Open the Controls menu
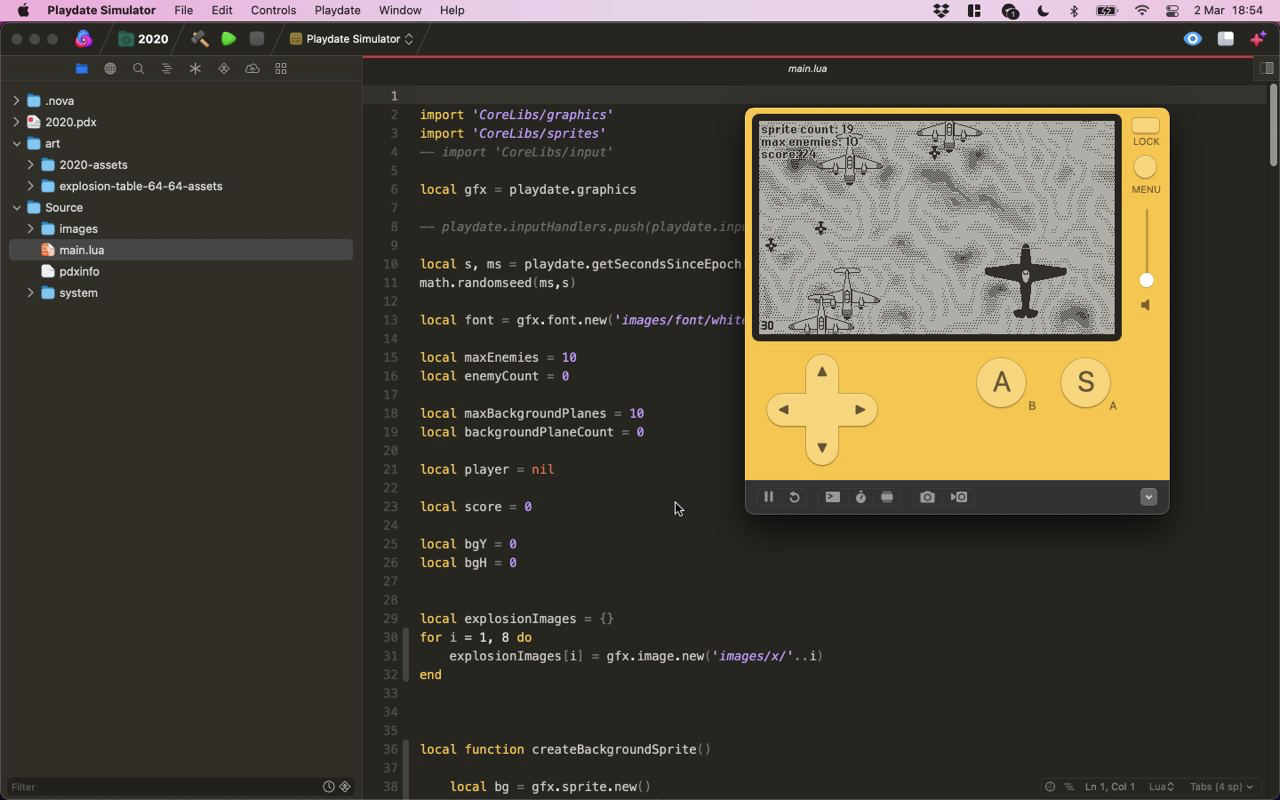 pos(273,10)
